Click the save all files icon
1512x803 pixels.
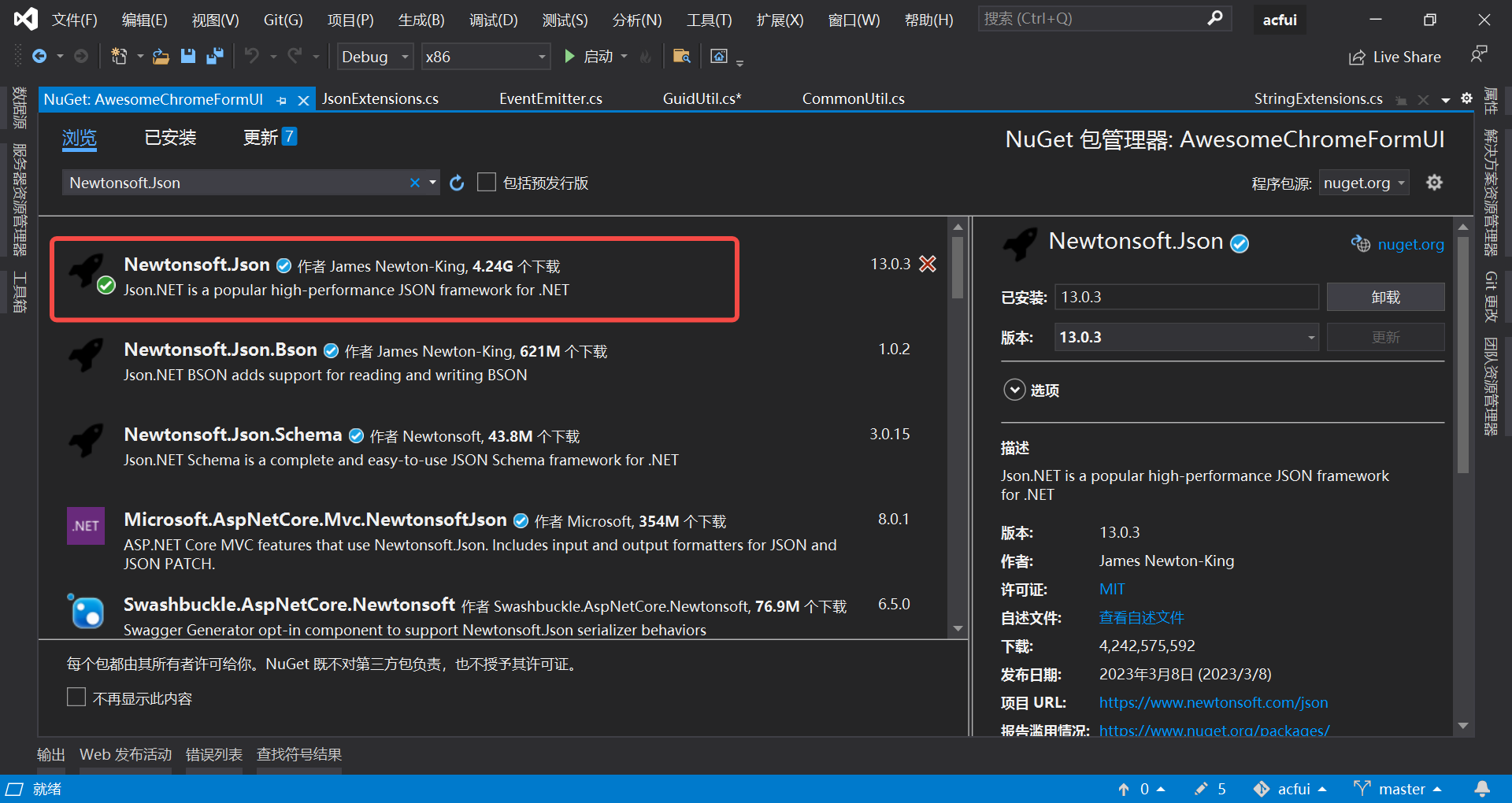pyautogui.click(x=214, y=56)
